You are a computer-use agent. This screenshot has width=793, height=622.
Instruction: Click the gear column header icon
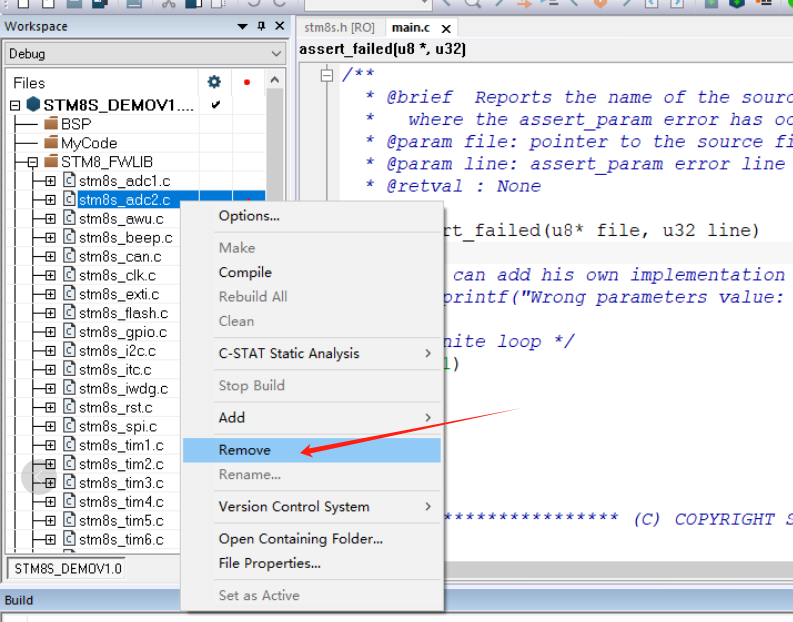tap(214, 82)
